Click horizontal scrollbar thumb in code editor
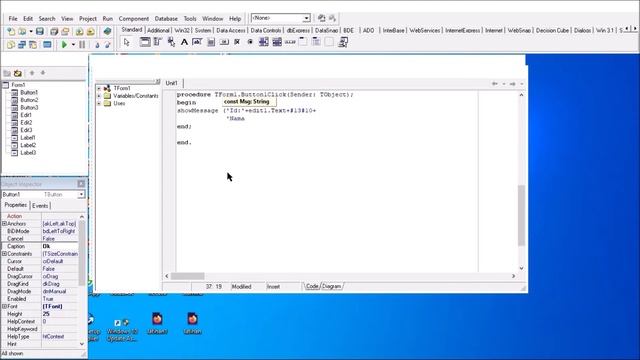Image resolution: width=640 pixels, height=360 pixels. (x=187, y=276)
